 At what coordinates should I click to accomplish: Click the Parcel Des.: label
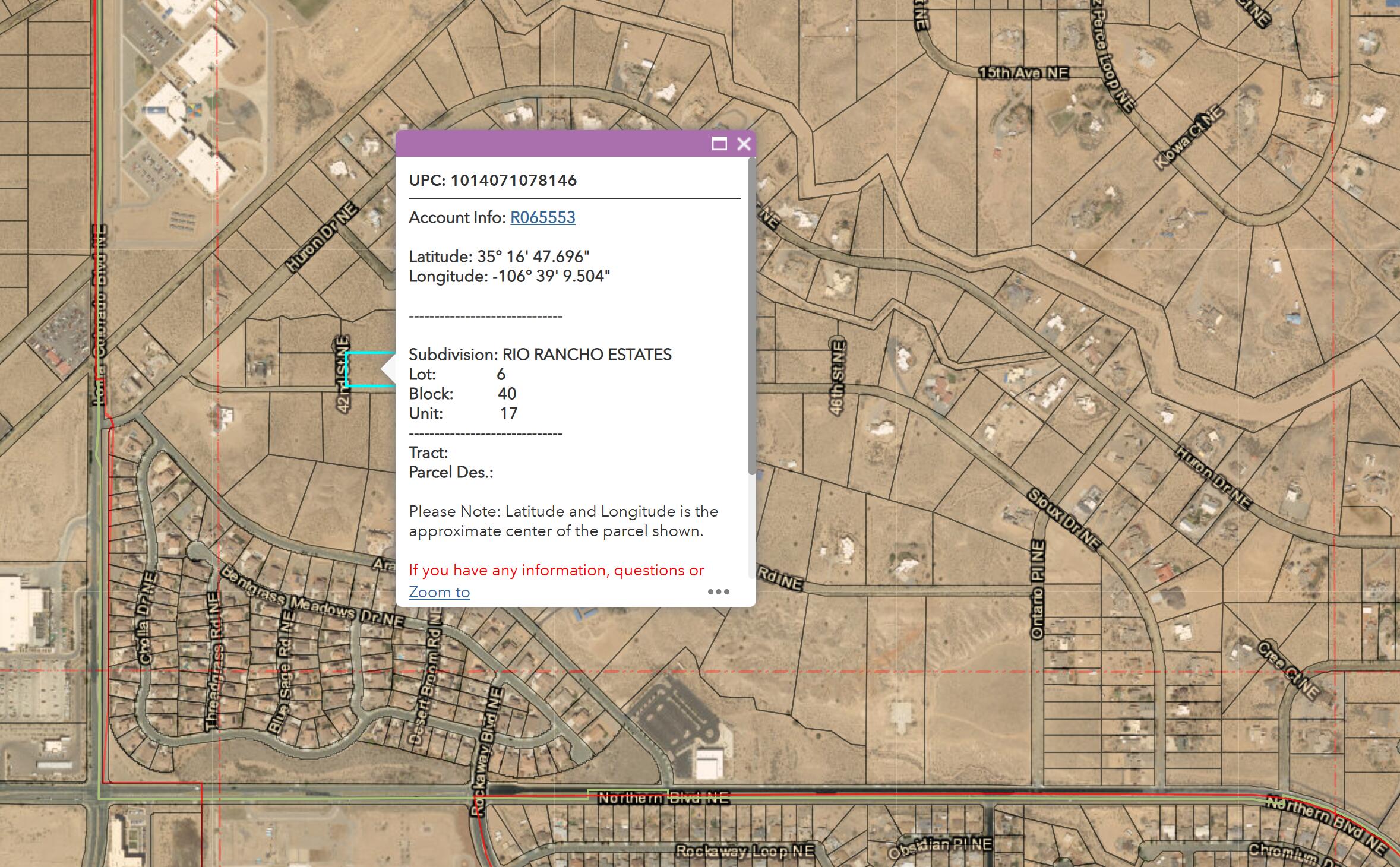click(x=451, y=472)
